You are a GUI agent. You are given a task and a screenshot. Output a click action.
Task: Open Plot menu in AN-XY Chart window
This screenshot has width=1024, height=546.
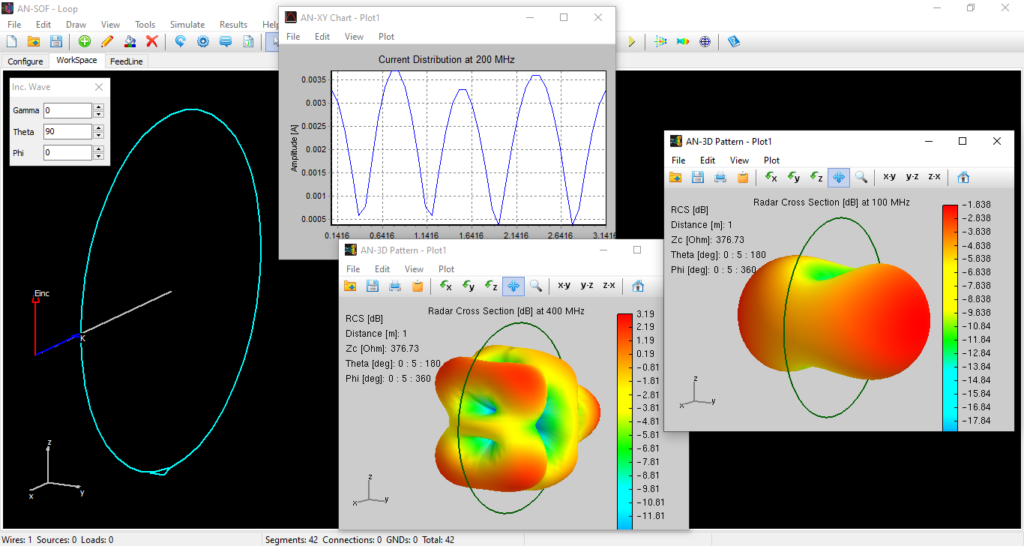click(386, 37)
